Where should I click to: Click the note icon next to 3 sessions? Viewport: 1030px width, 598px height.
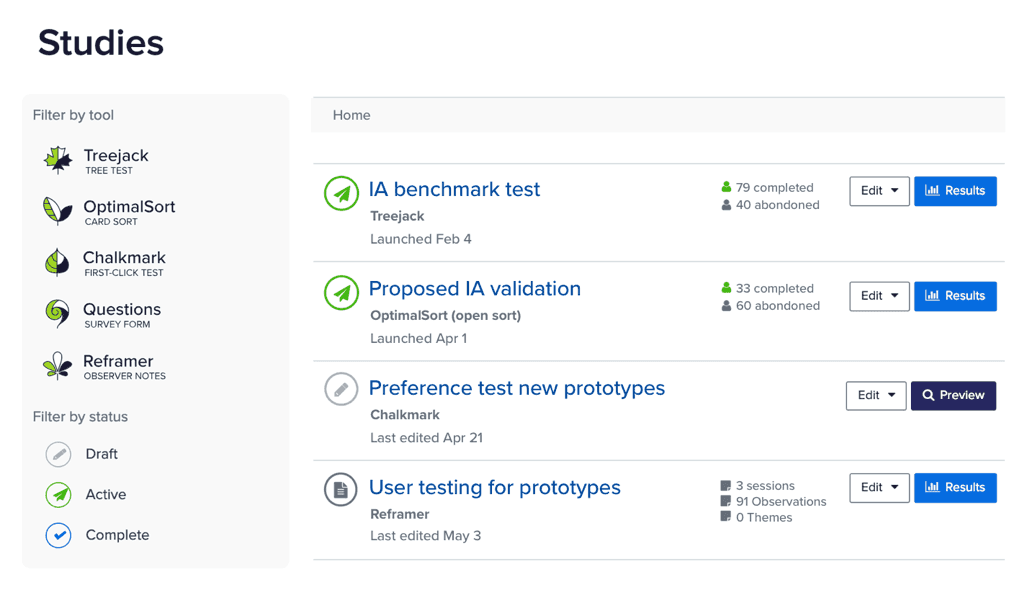pyautogui.click(x=725, y=486)
